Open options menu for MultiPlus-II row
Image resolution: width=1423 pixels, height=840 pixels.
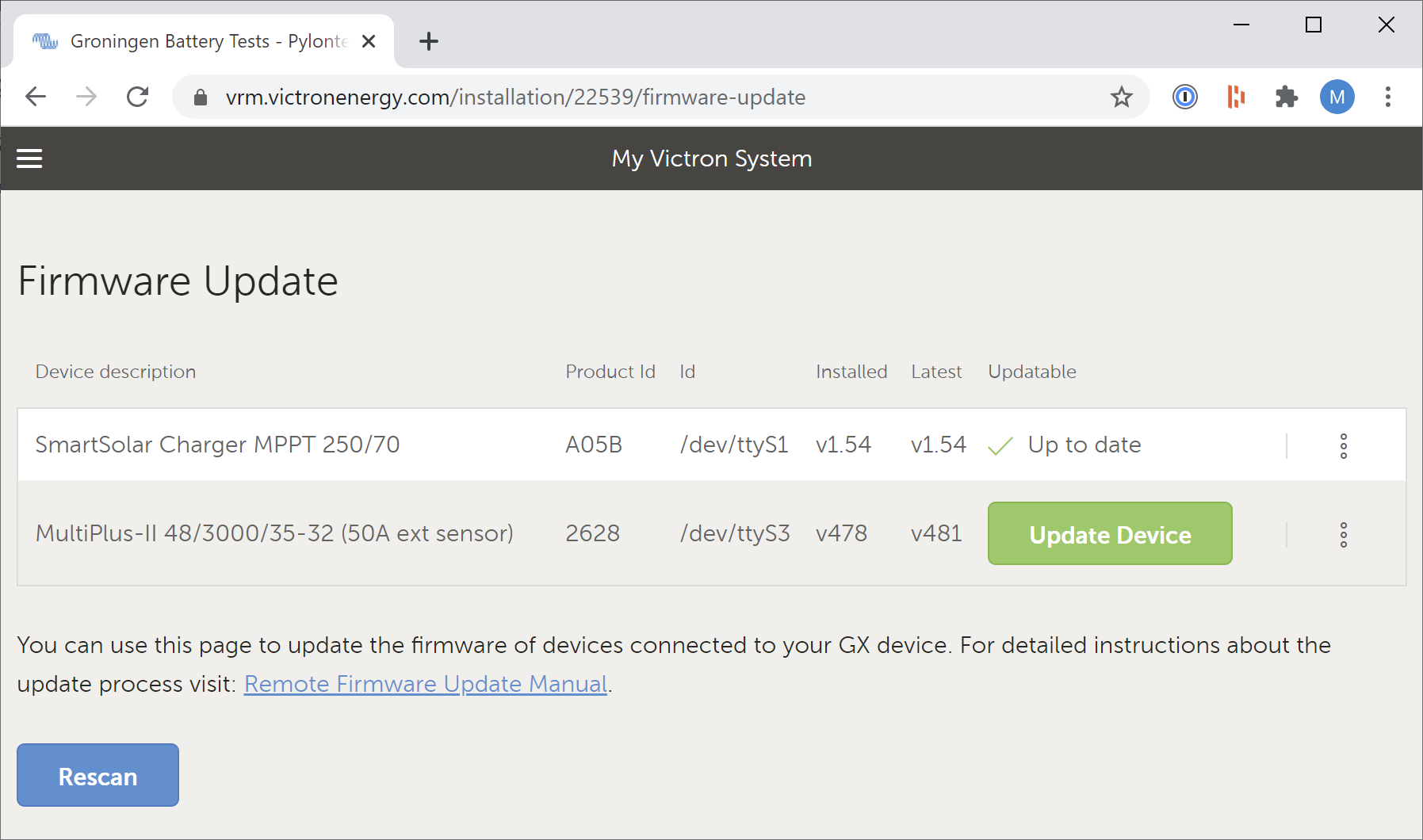coord(1343,535)
